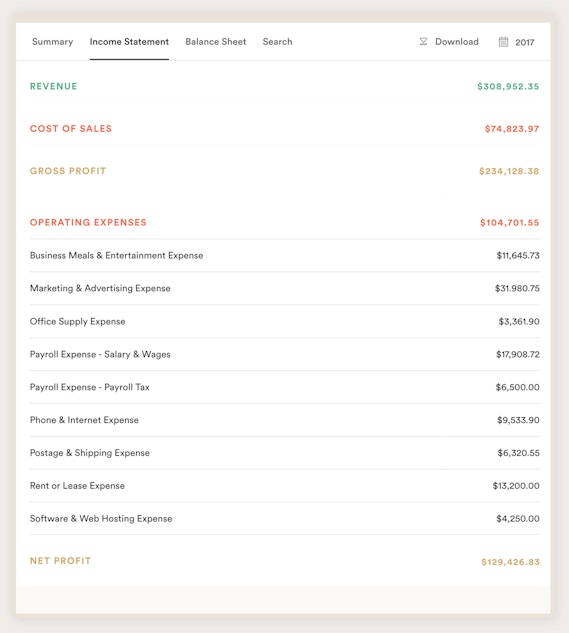Collapse the Operating Expenses section
569x633 pixels.
(284, 222)
